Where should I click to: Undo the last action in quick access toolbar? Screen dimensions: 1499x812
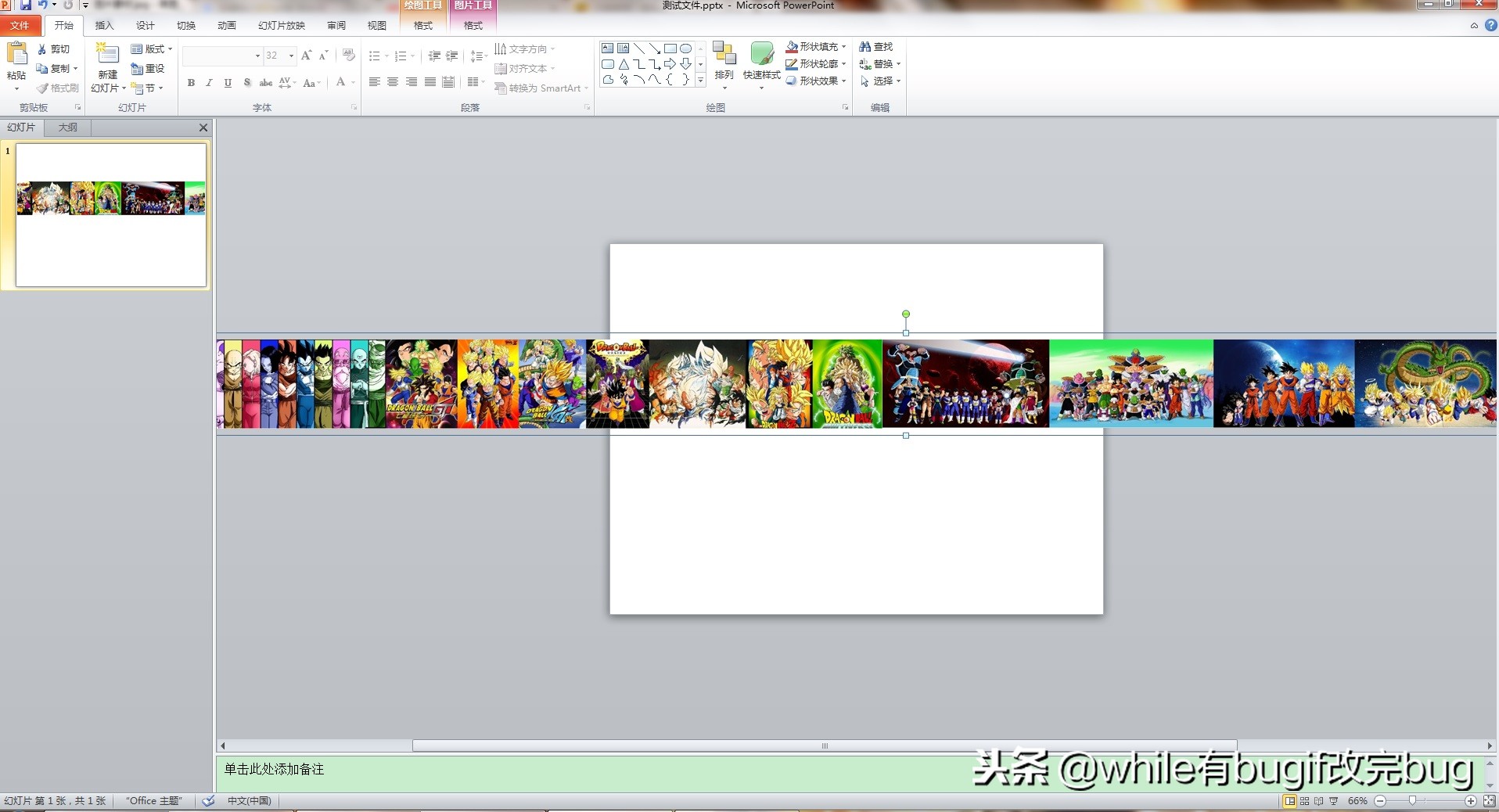click(43, 5)
